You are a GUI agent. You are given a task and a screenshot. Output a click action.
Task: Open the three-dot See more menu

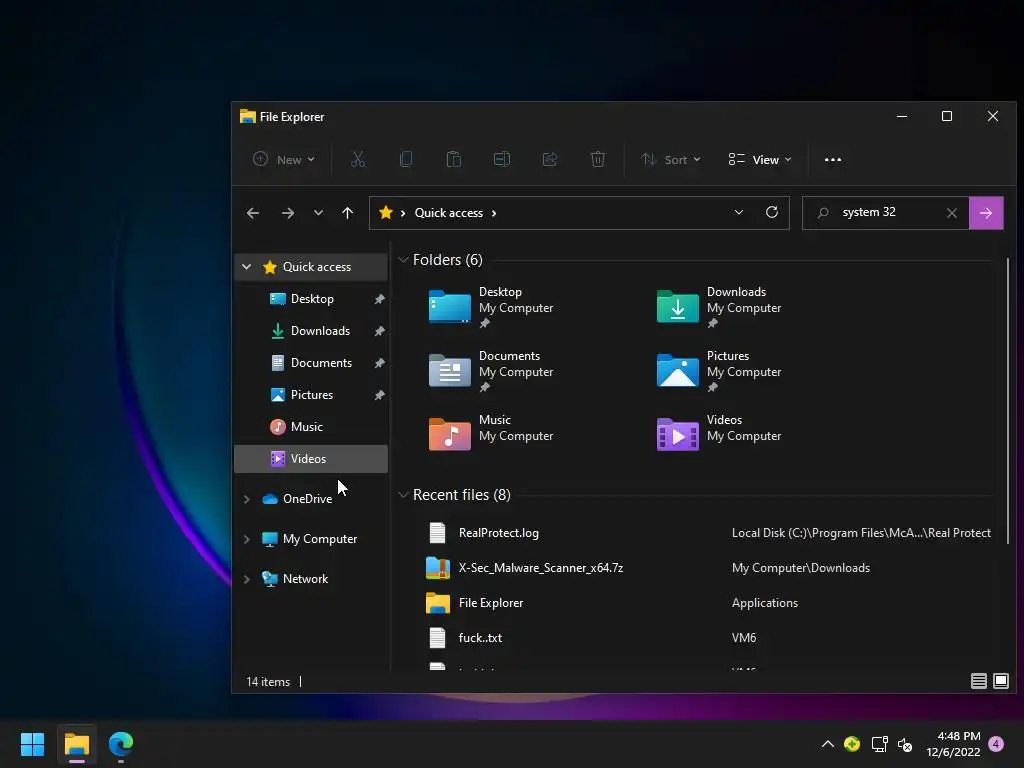[833, 160]
